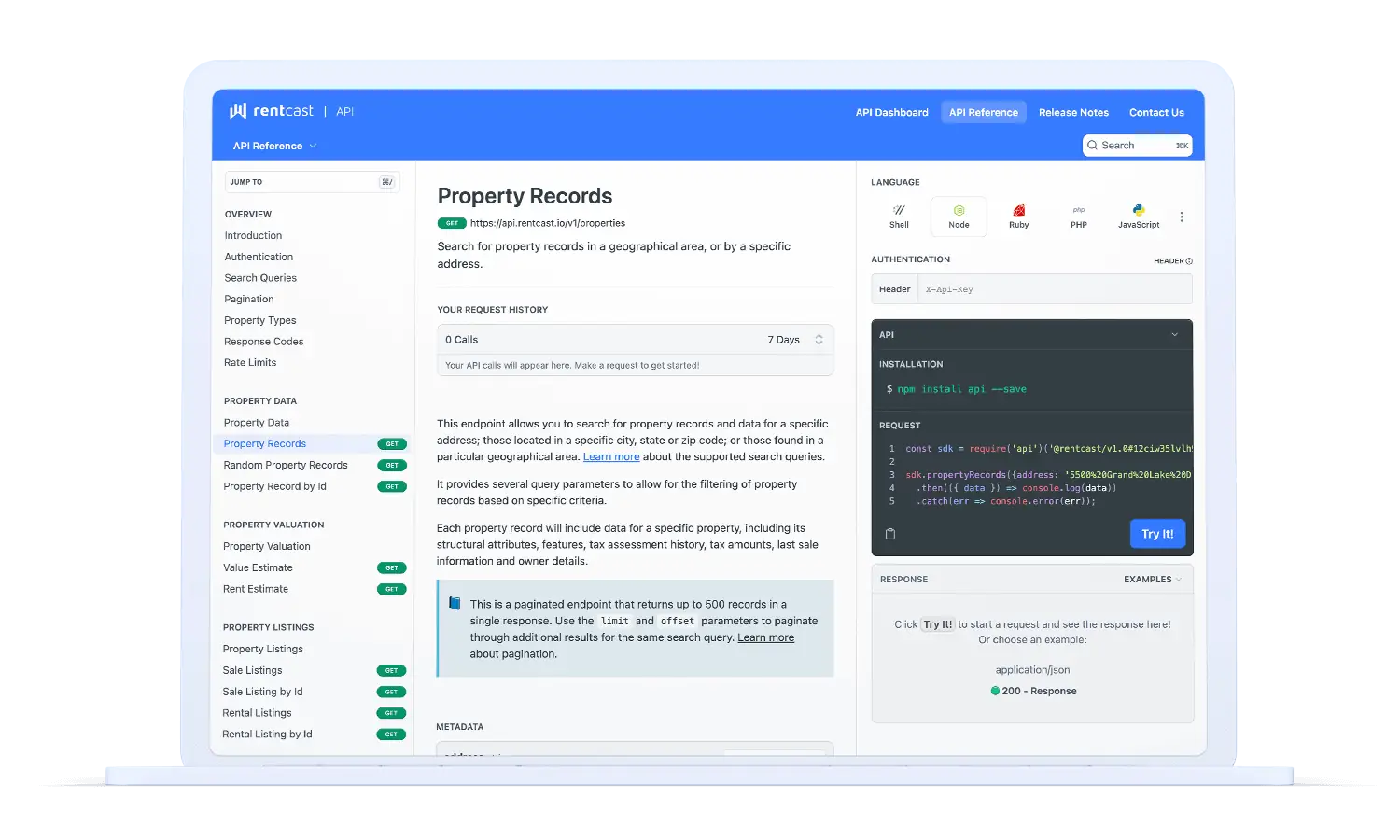Expand the API Reference dropdown
The height and width of the screenshot is (840, 1400).
274,147
